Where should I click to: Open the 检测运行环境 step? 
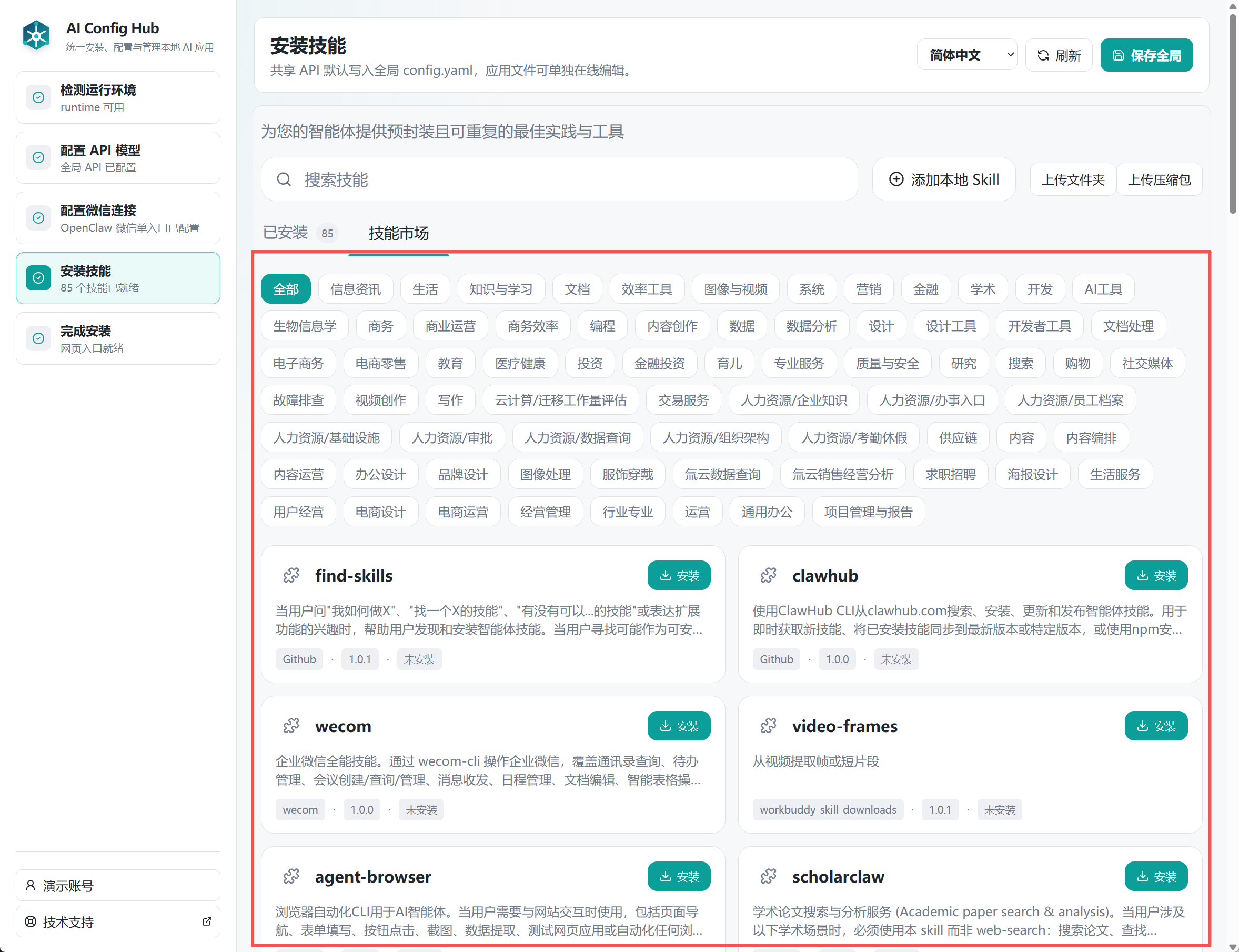point(118,97)
